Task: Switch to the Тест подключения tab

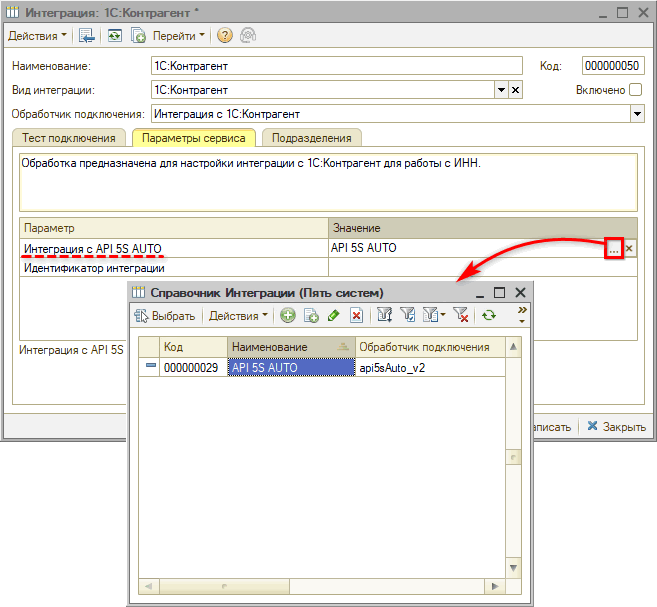Action: [x=69, y=138]
